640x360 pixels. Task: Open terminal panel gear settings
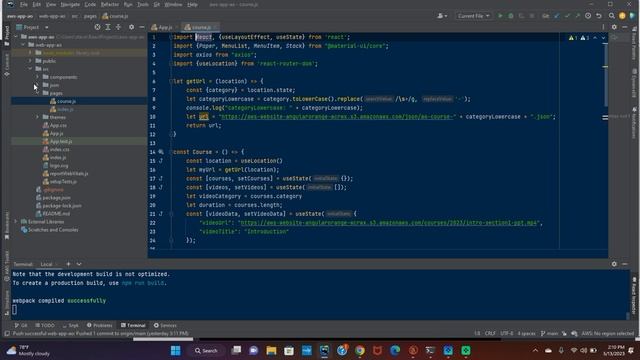614,264
